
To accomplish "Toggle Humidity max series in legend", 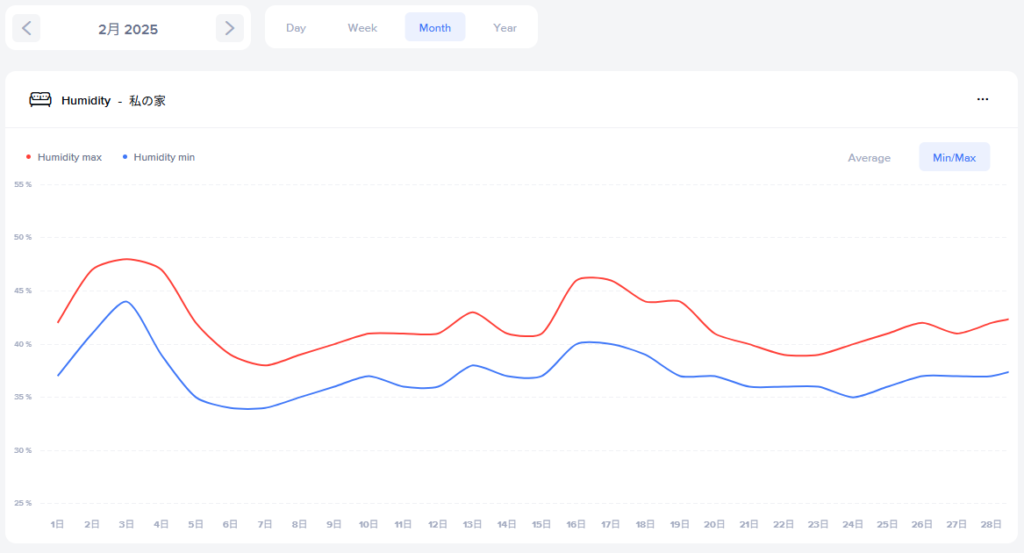I will tap(69, 157).
